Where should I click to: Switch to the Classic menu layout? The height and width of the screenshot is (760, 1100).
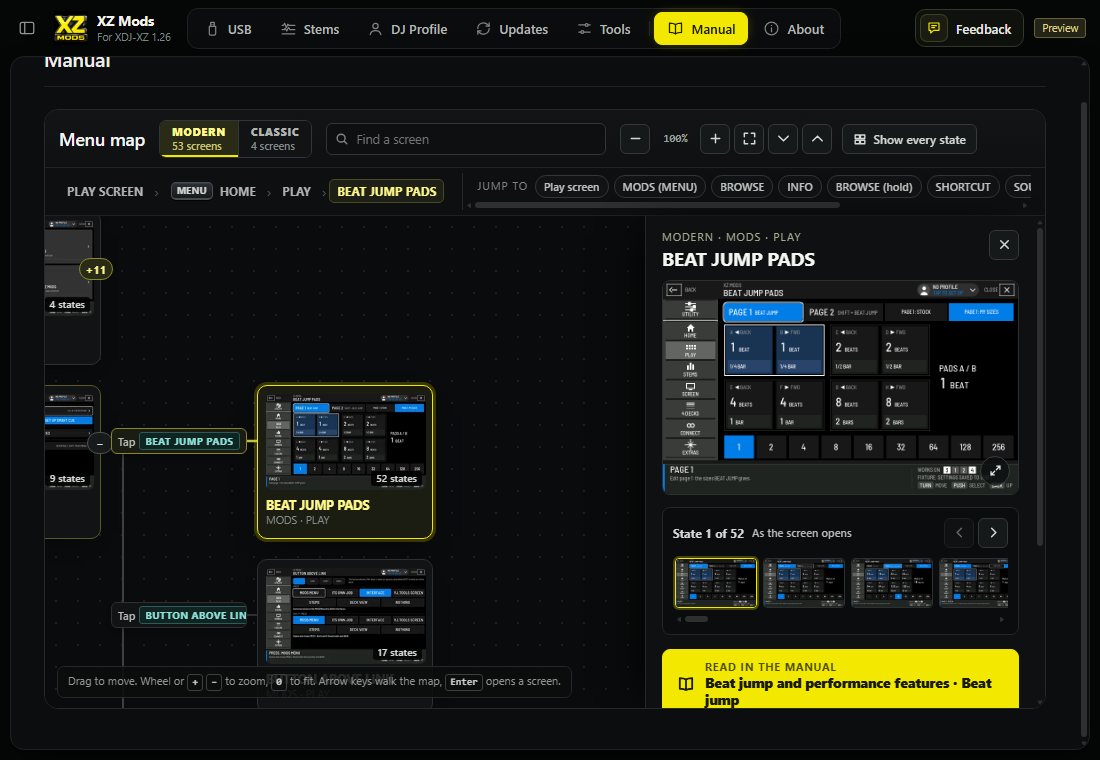274,139
